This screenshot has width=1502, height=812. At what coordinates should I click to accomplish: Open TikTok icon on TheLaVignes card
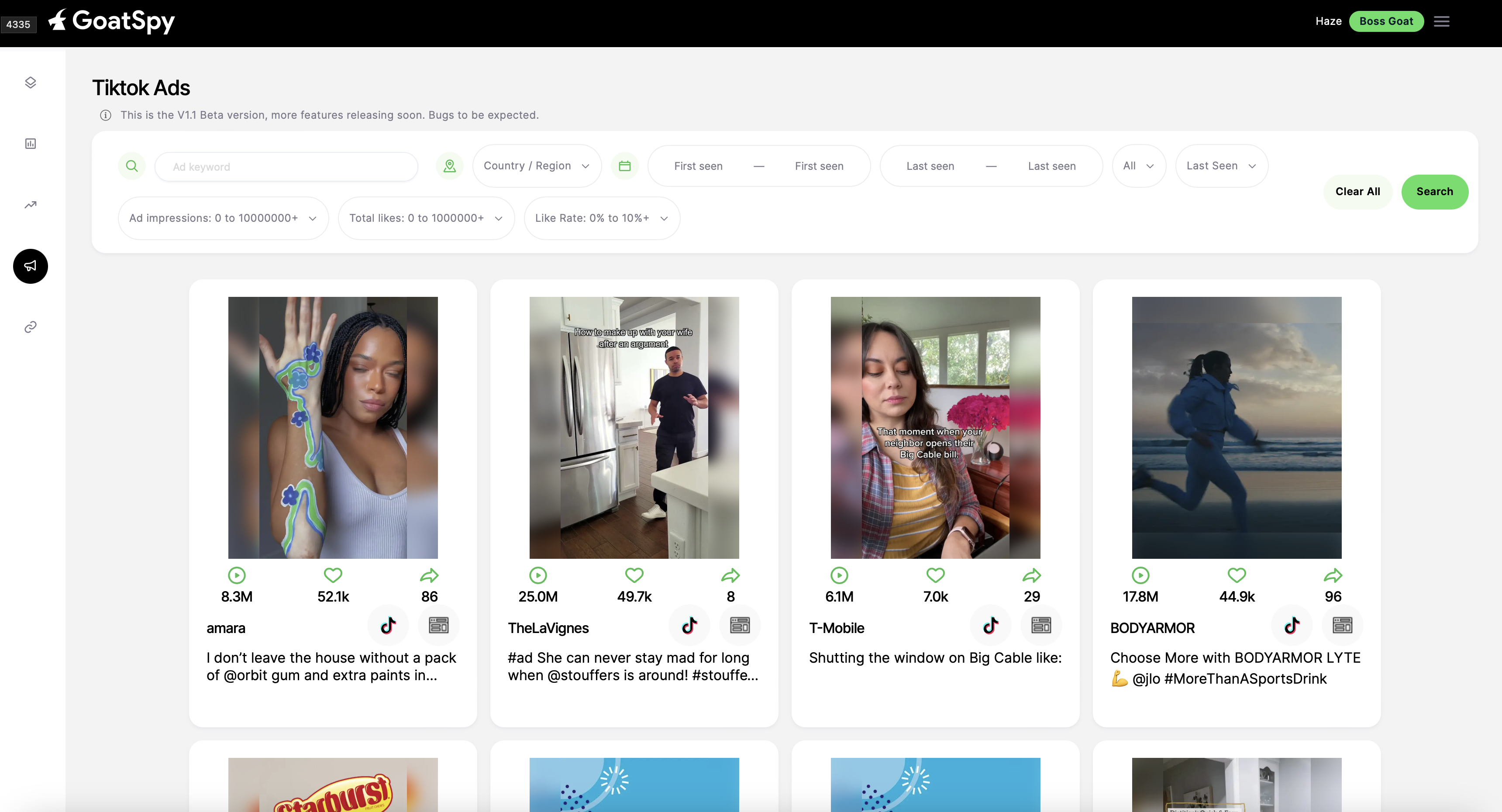coord(689,626)
